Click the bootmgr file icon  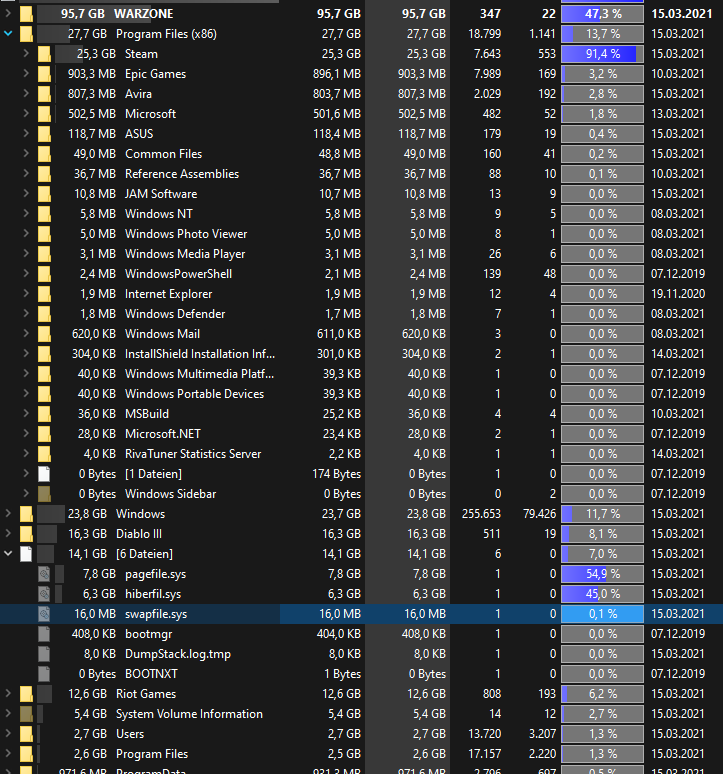coord(44,634)
